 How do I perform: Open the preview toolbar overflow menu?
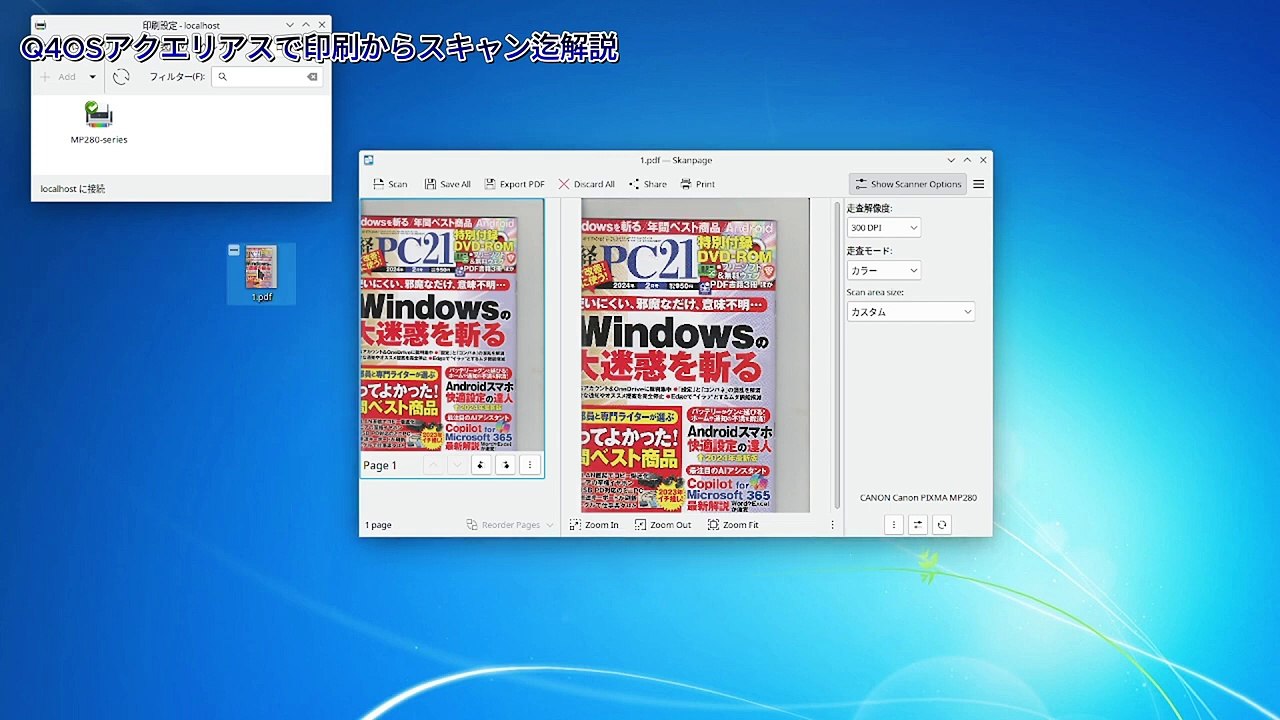click(832, 525)
